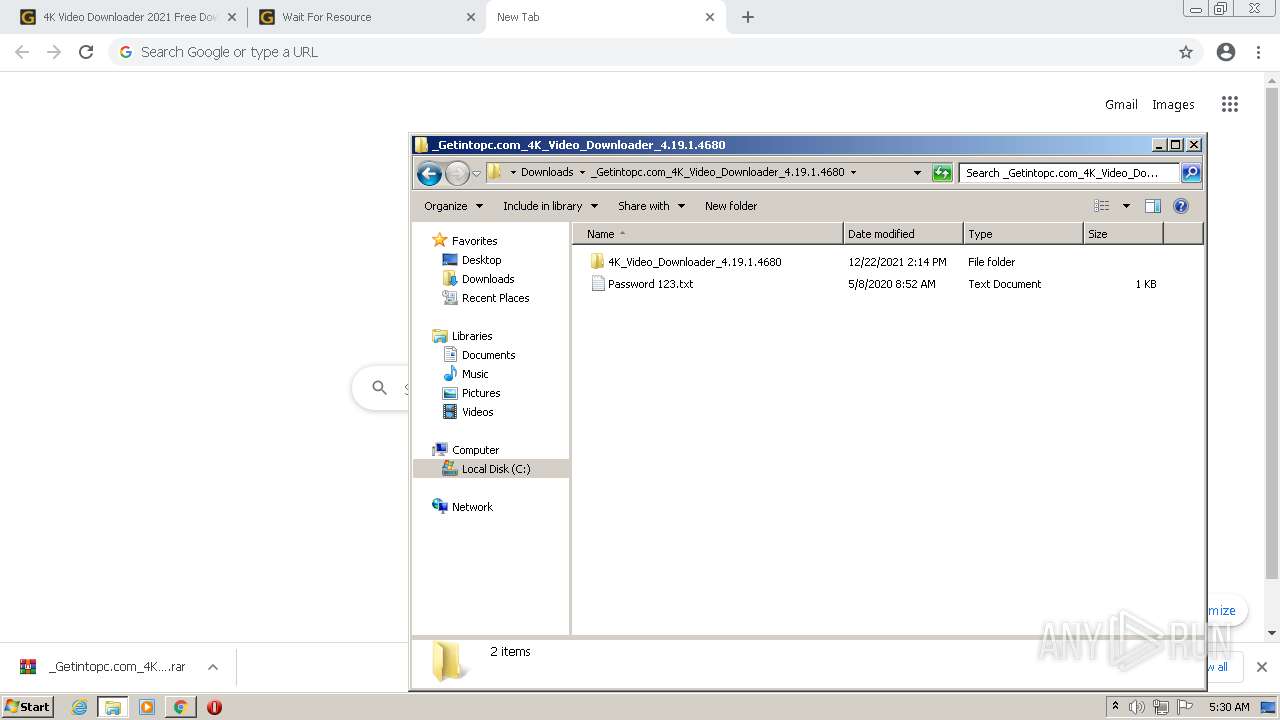This screenshot has height=720, width=1280.
Task: Open Chrome's three-dot menu
Action: 1259,52
